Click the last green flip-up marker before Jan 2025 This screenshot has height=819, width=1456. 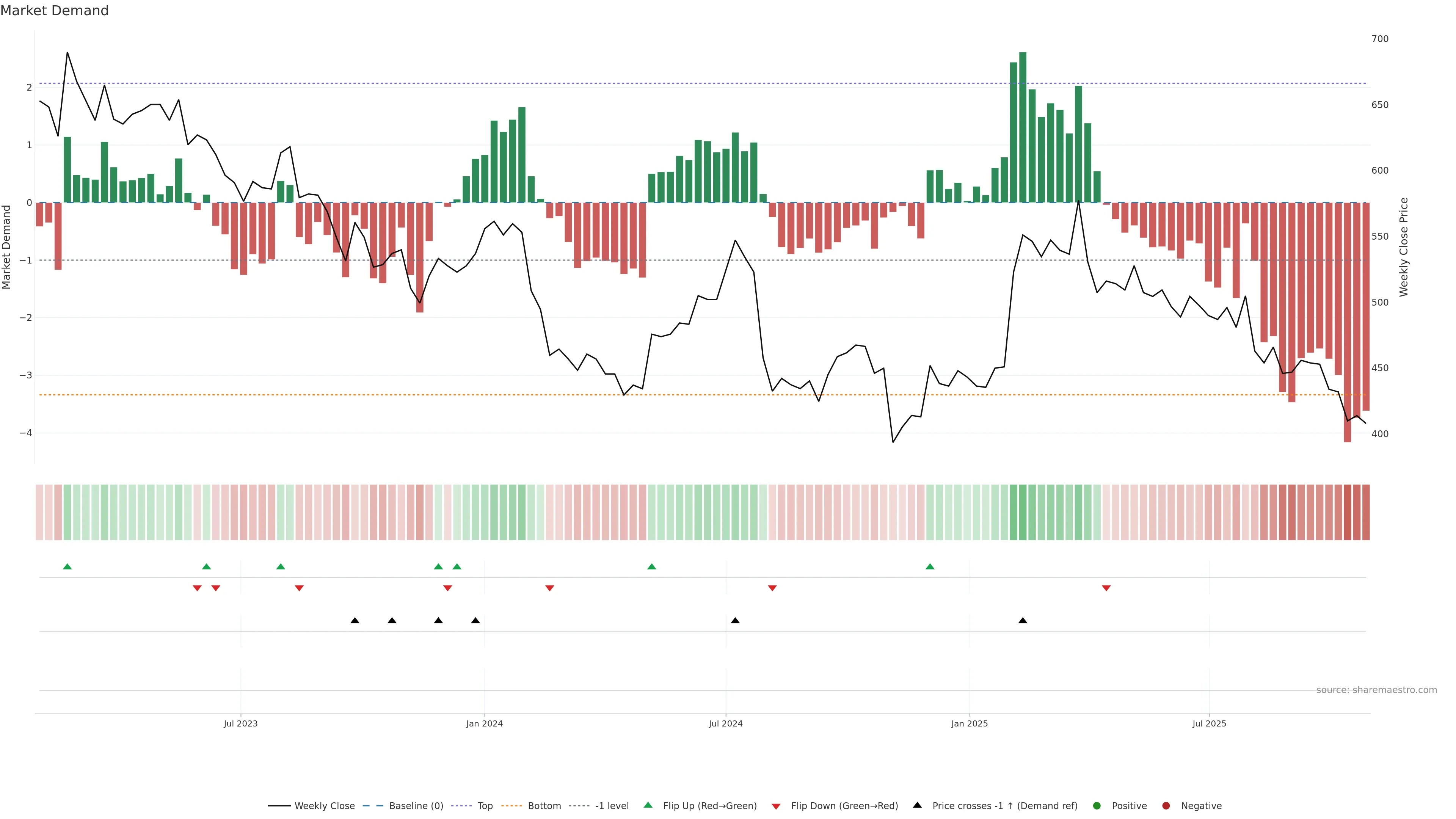tap(930, 566)
